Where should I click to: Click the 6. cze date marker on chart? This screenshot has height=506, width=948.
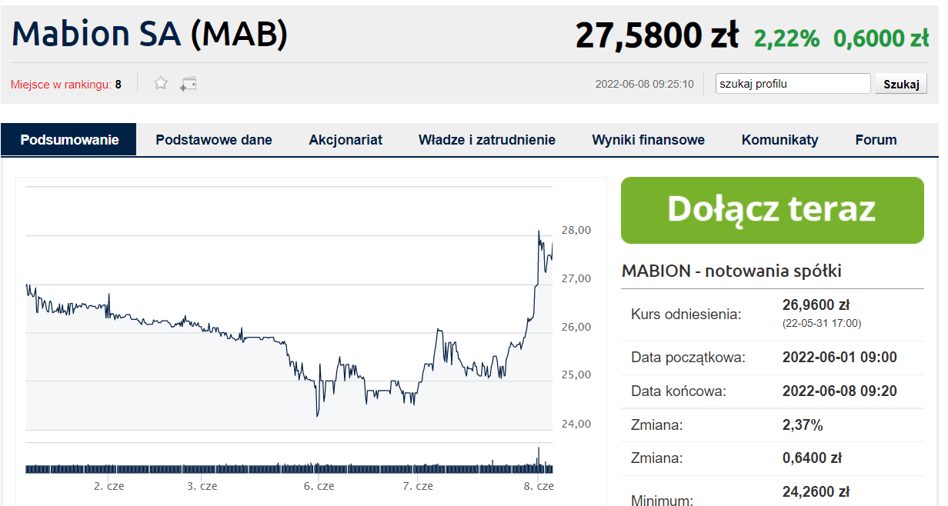(319, 486)
